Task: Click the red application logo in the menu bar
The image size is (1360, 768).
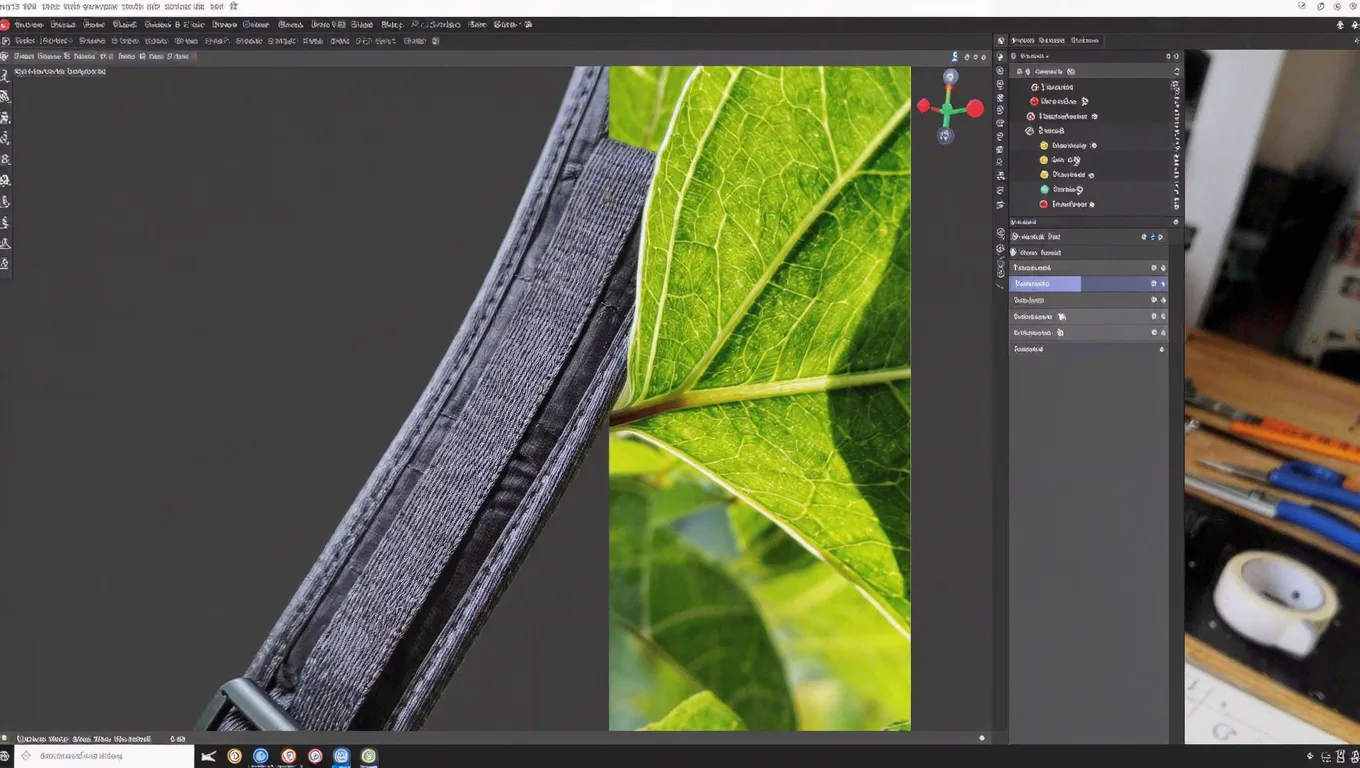Action: coord(5,24)
